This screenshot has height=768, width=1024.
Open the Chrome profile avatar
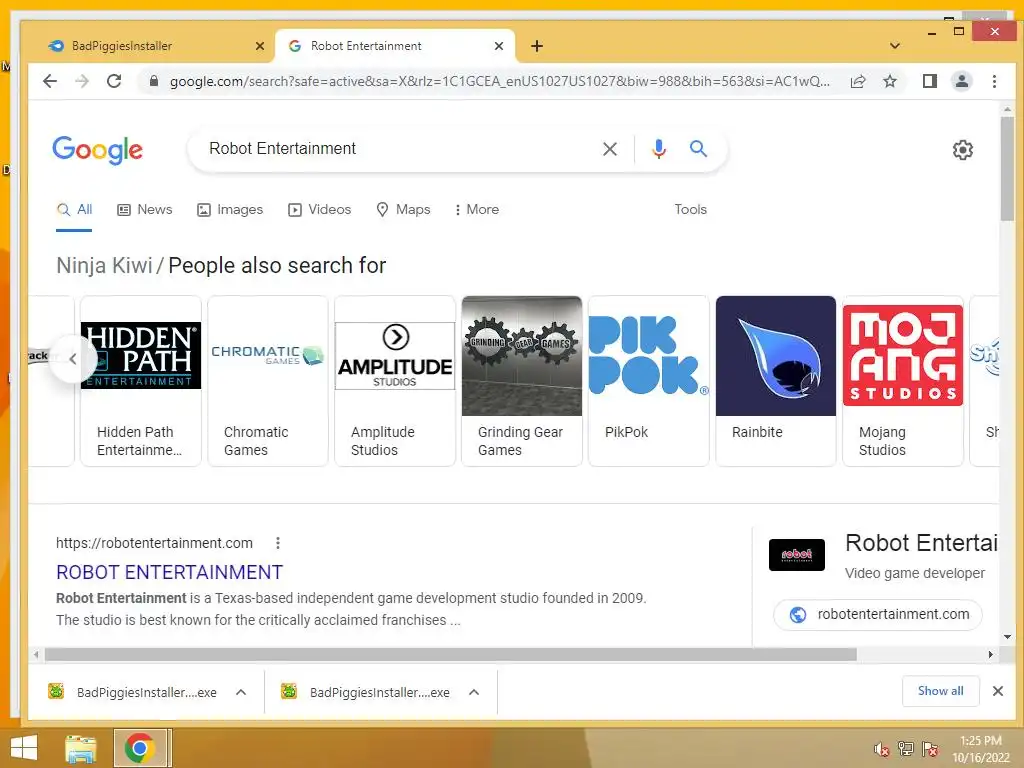click(961, 81)
